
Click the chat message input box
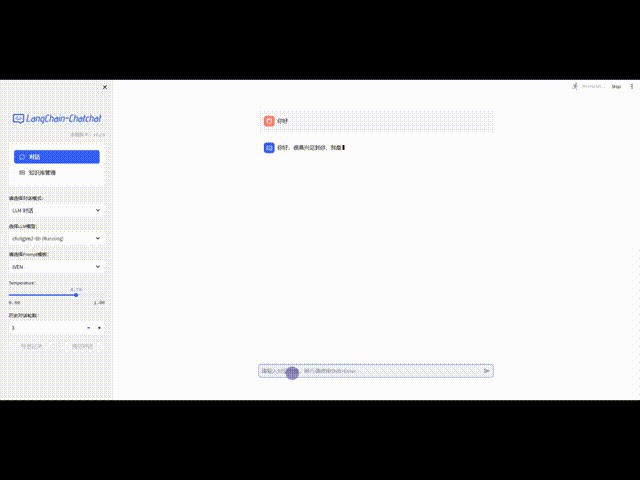(369, 371)
